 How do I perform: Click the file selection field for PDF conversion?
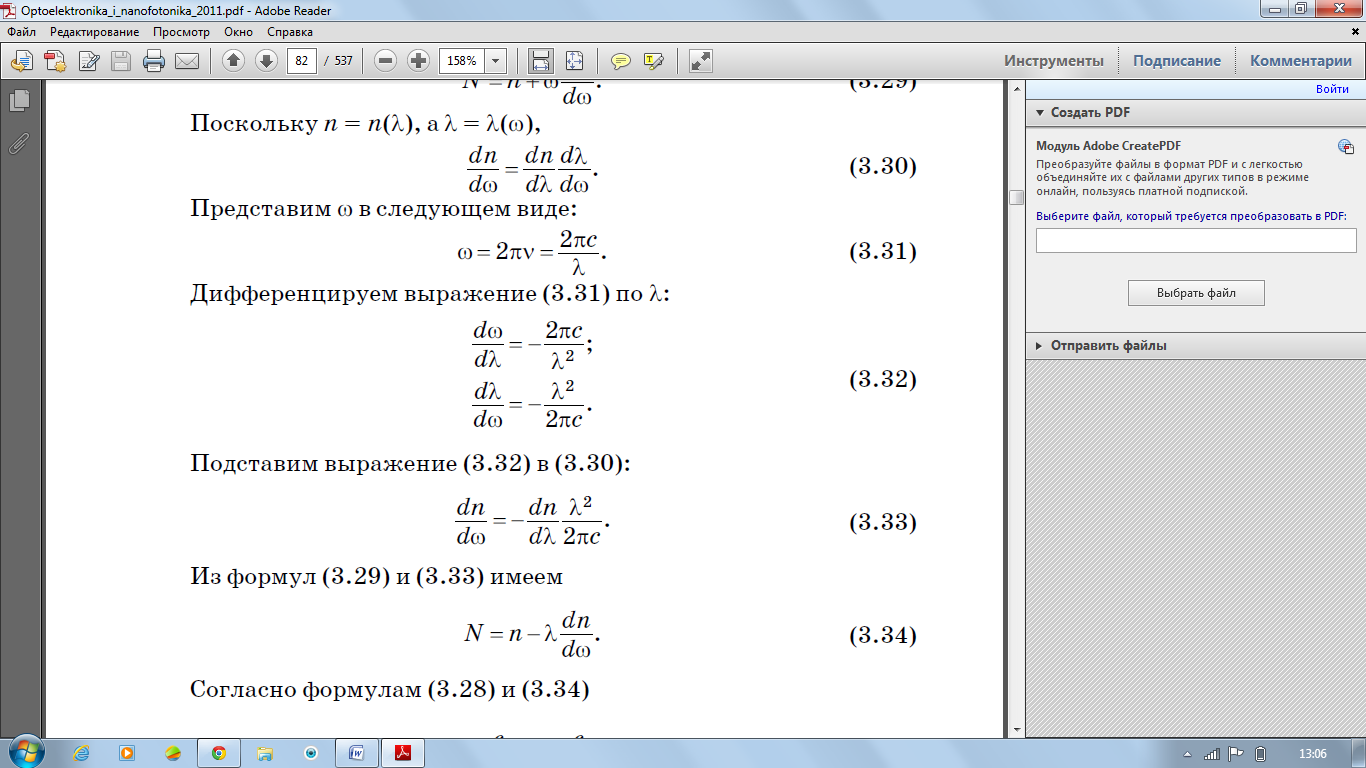pyautogui.click(x=1196, y=240)
